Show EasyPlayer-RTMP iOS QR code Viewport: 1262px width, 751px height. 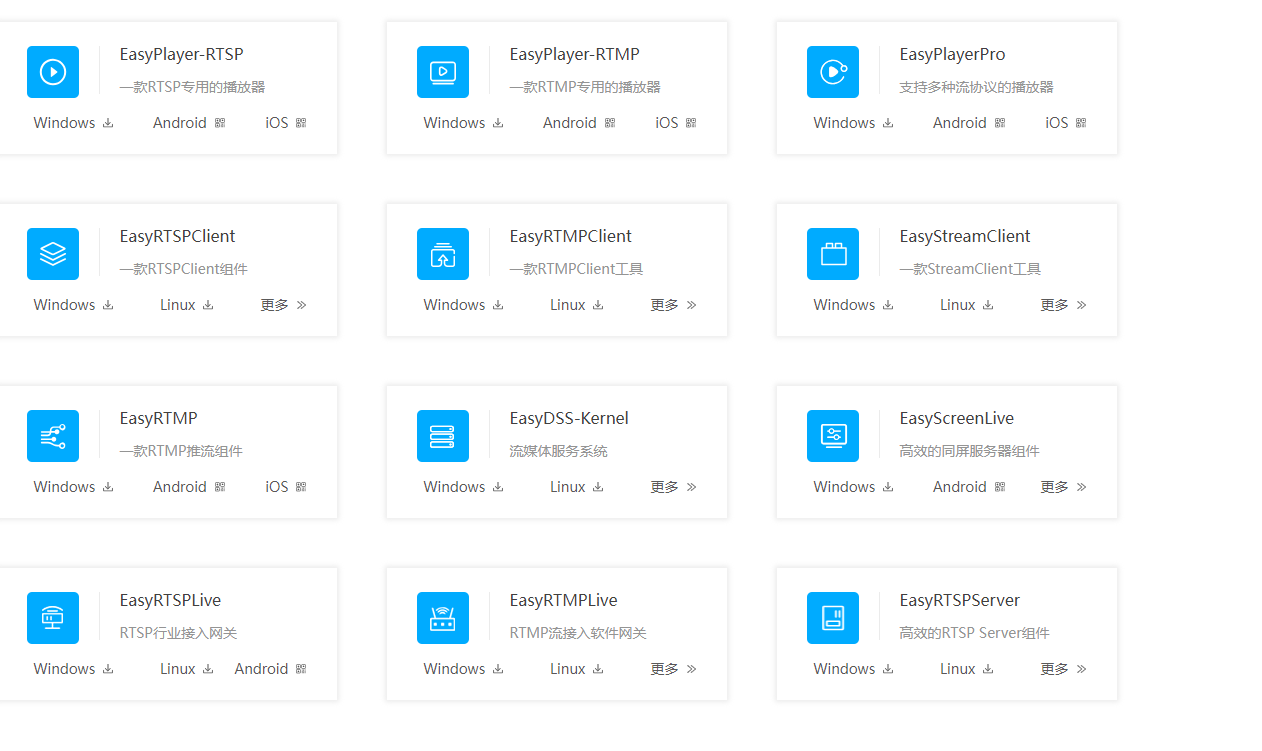(x=676, y=123)
